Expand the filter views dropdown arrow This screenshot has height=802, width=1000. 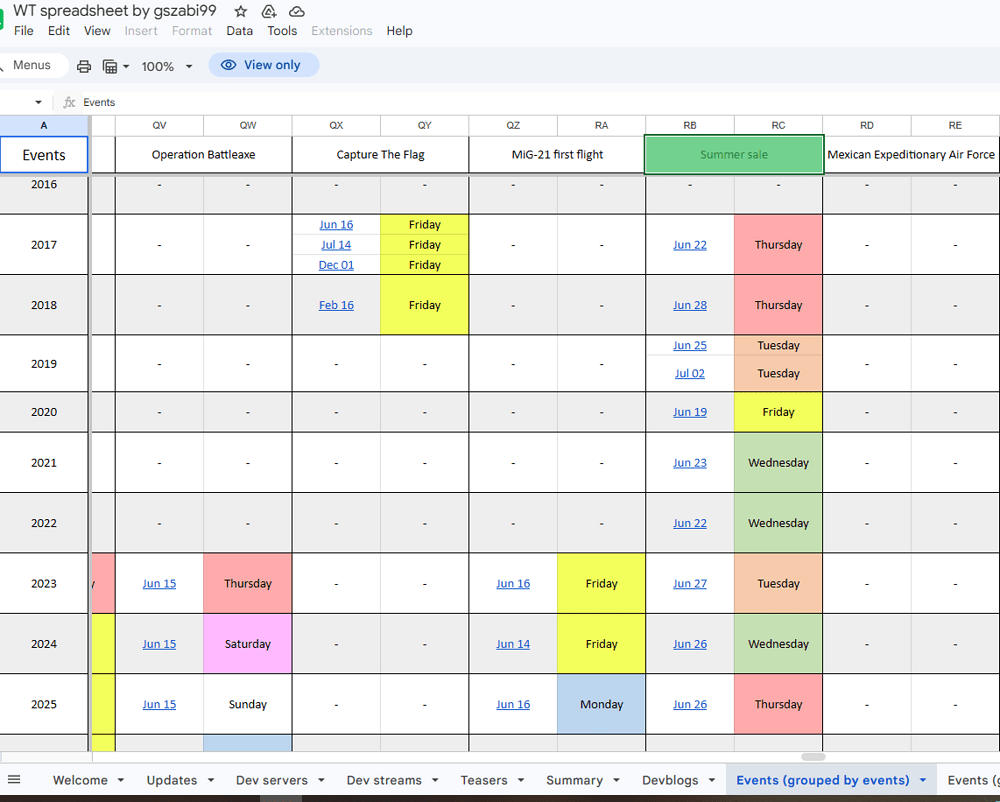coord(126,66)
